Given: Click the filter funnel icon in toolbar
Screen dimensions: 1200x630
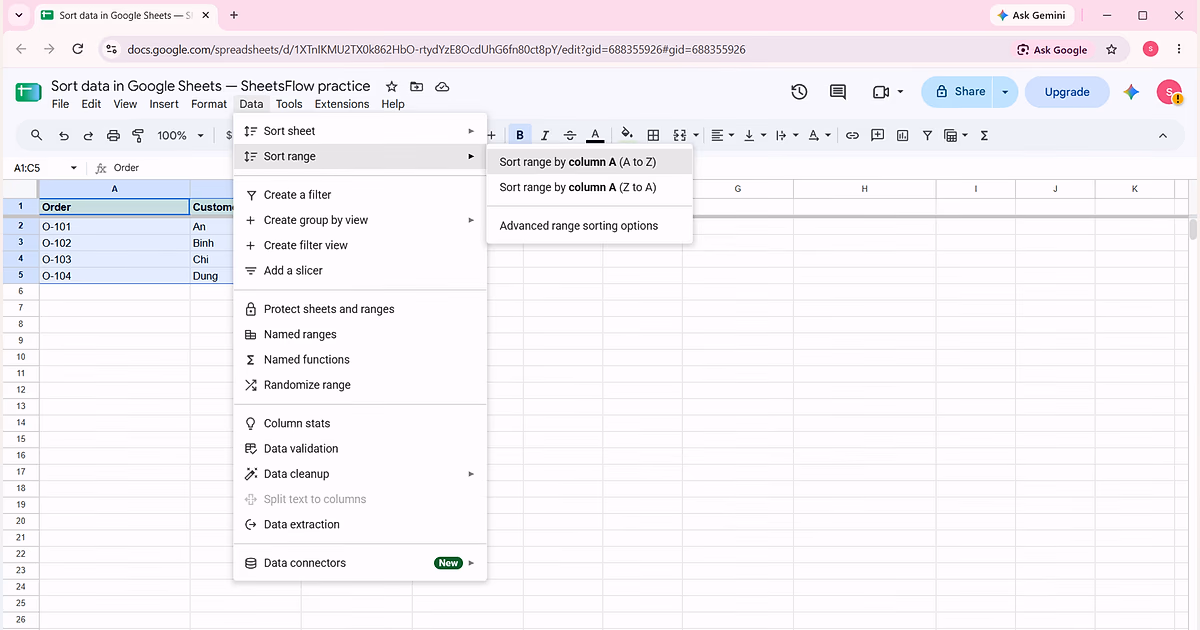Looking at the screenshot, I should point(927,135).
